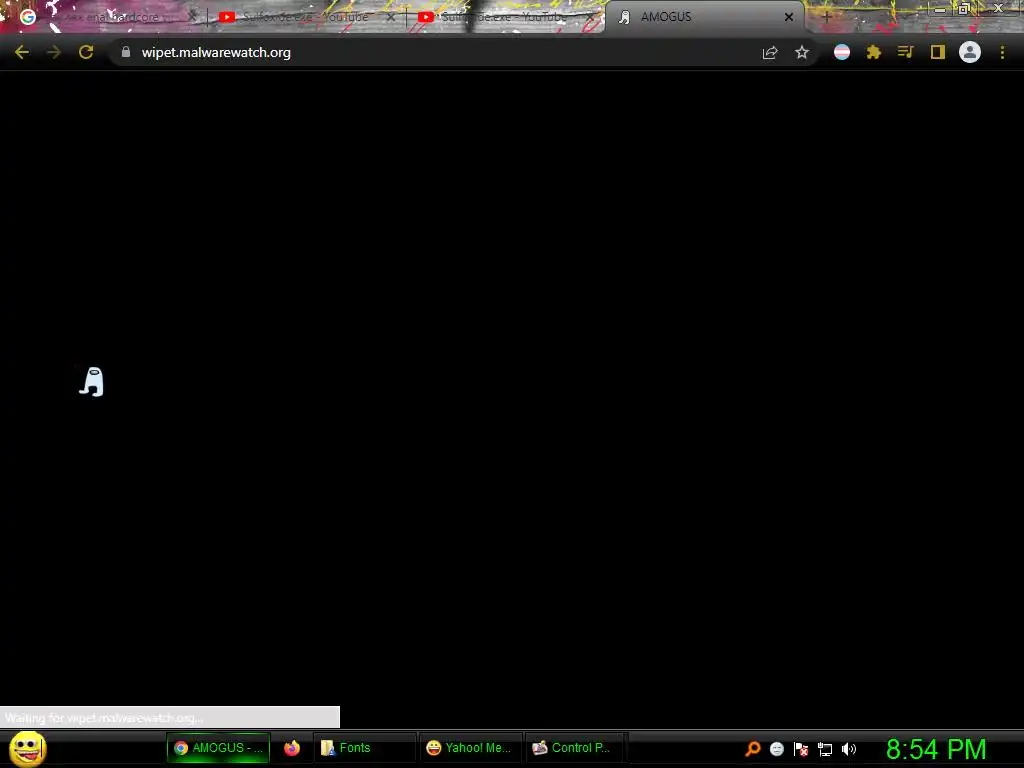1024x768 pixels.
Task: Toggle the browser side panel
Action: tap(938, 52)
